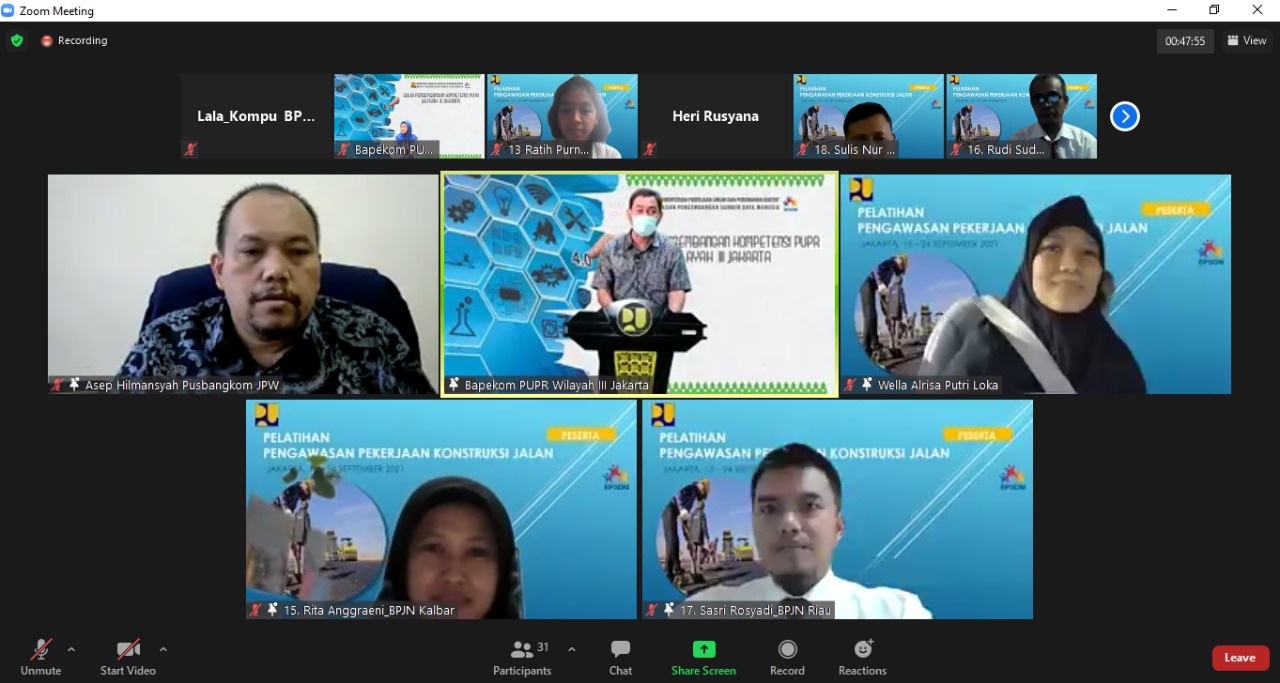
Task: Select 18. Sulis Nur video thumbnail
Action: point(869,116)
